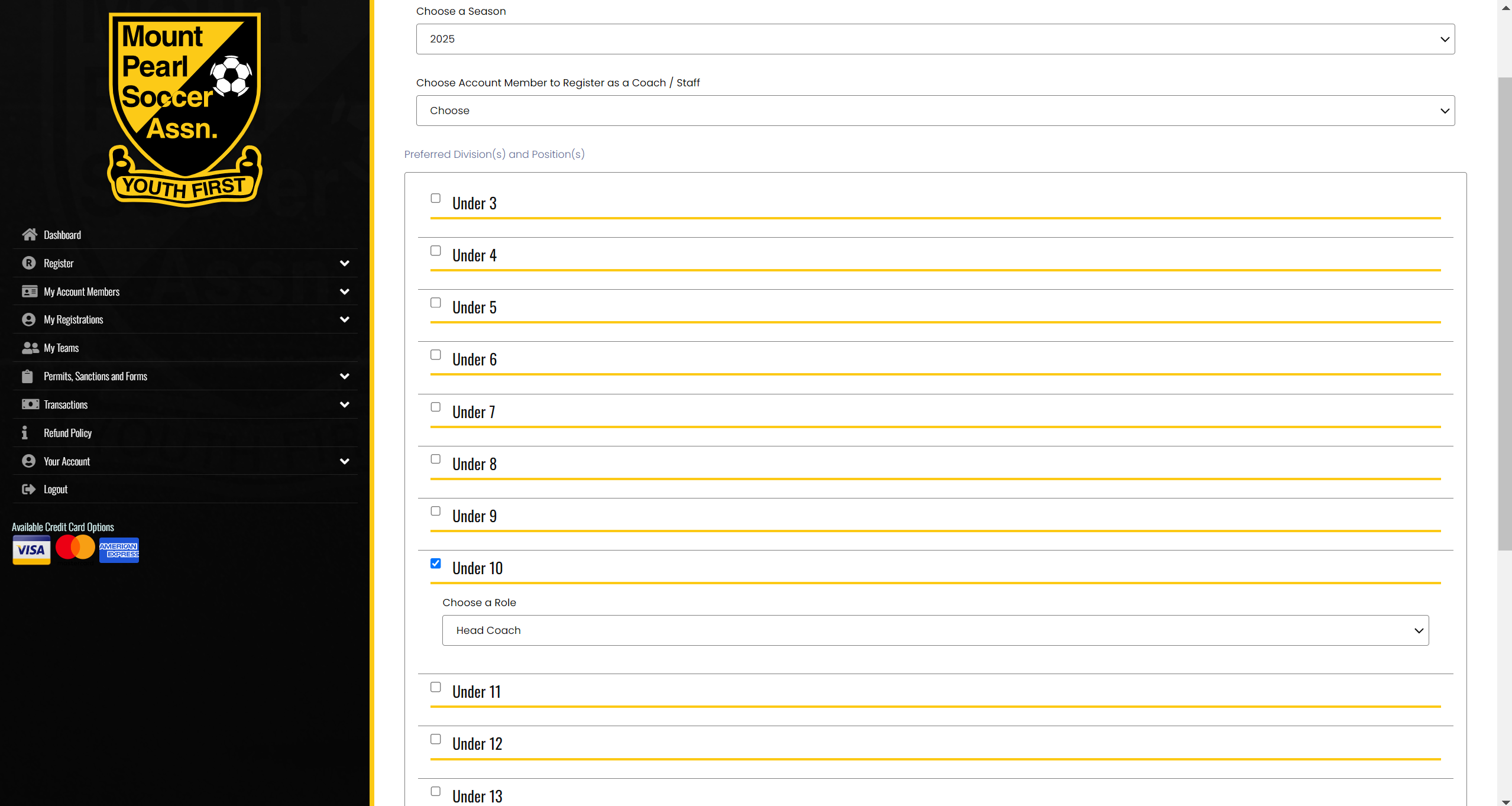Click the Permits, Sanctions and Forms clipboard icon

[x=28, y=376]
